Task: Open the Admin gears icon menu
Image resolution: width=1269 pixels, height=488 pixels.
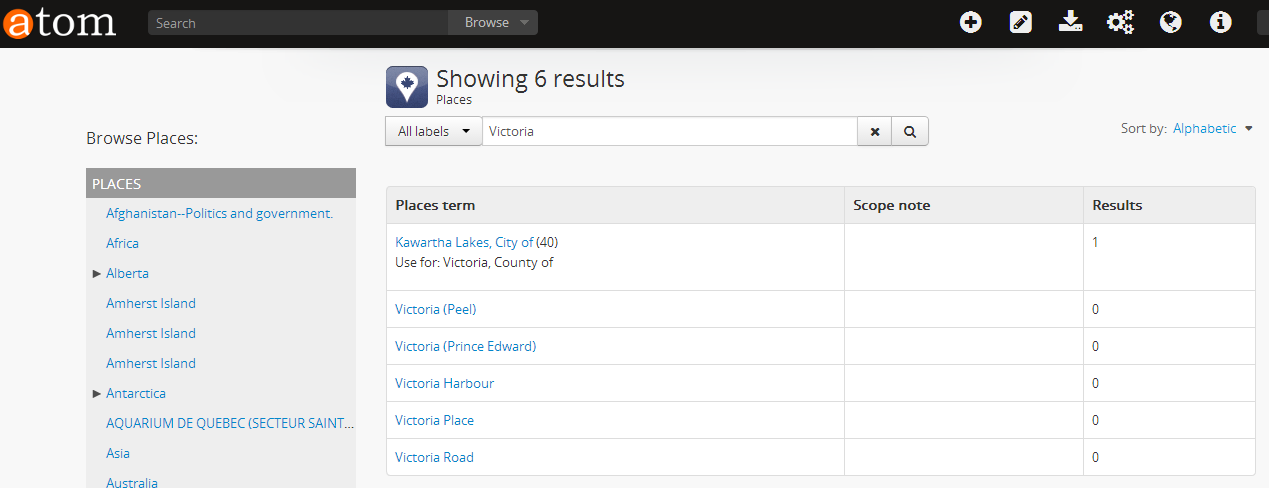Action: [x=1120, y=22]
